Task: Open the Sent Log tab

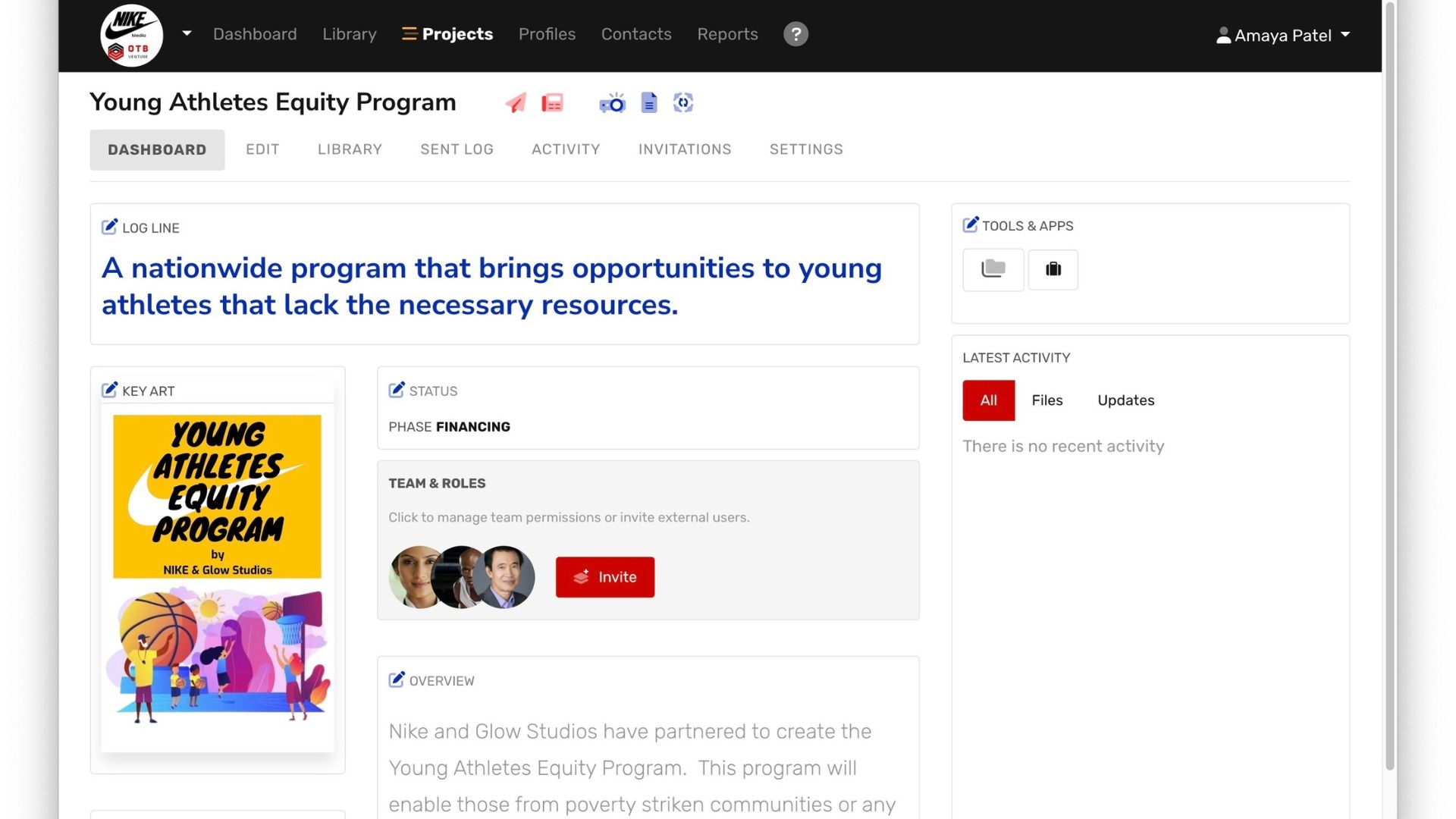Action: [x=457, y=149]
